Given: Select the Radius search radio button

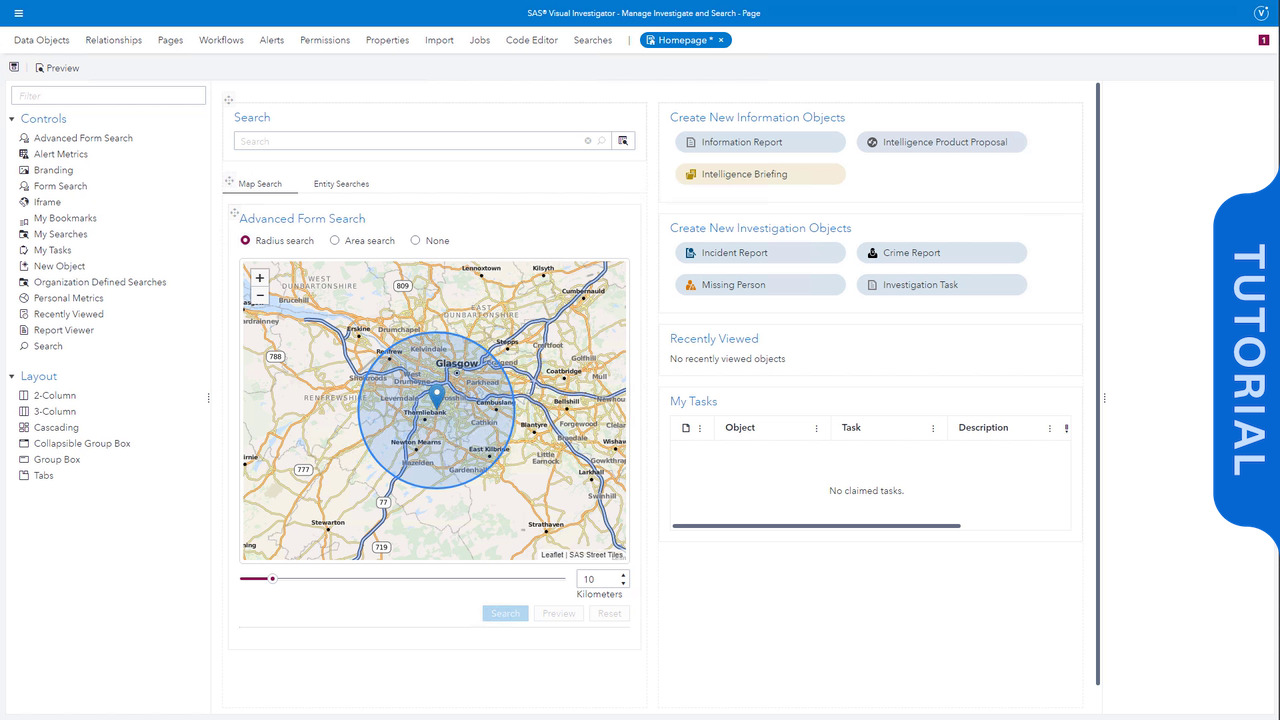Looking at the screenshot, I should 245,241.
